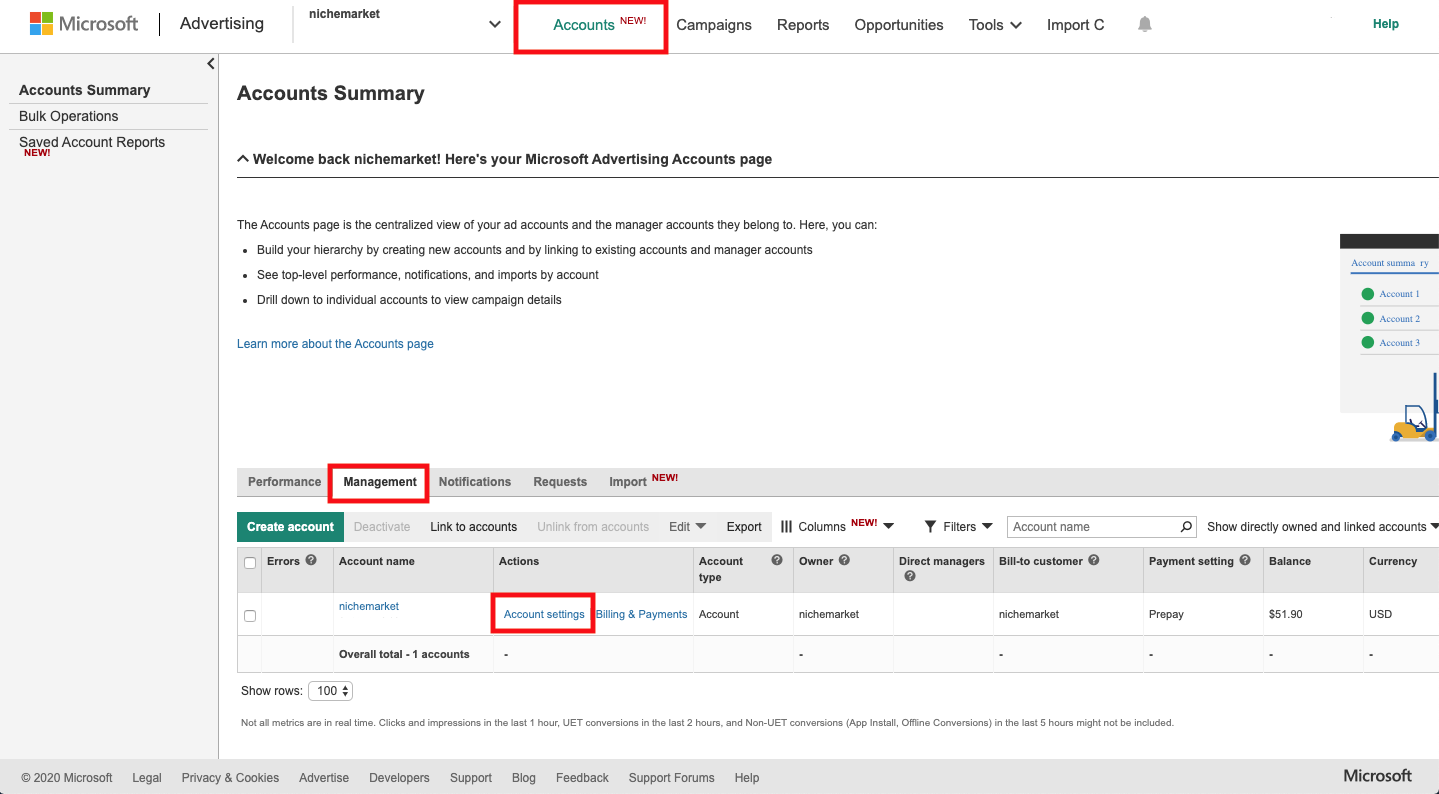Change the Show rows 100 selector

tap(330, 691)
